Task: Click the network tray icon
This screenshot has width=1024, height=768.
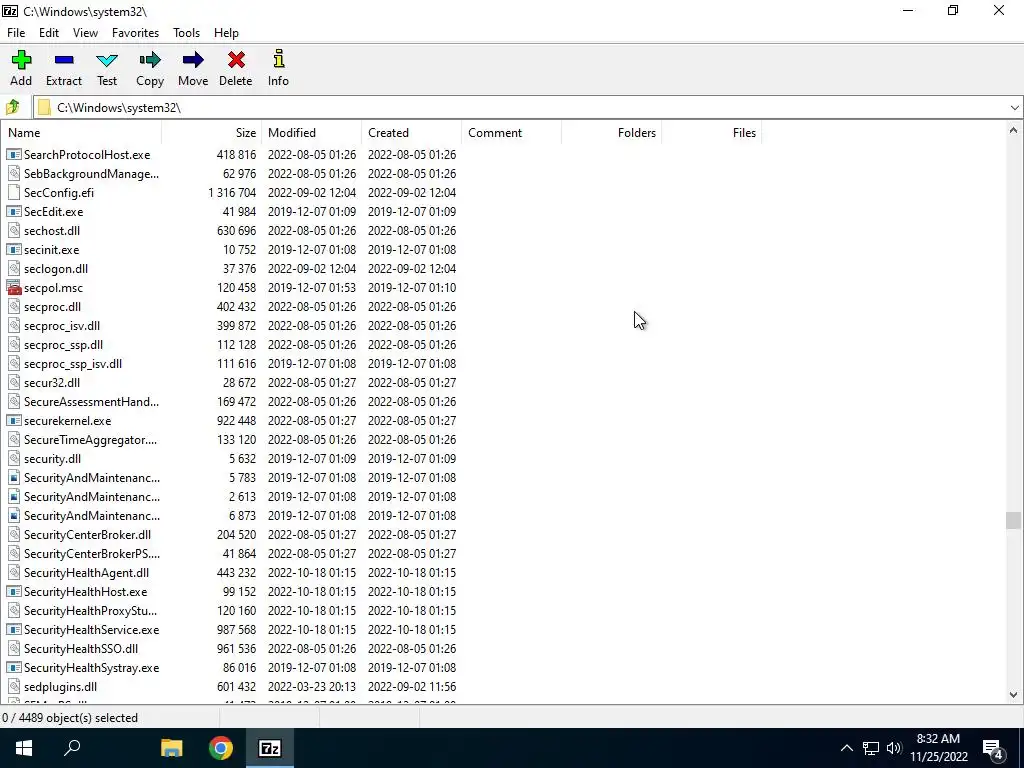Action: 870,748
